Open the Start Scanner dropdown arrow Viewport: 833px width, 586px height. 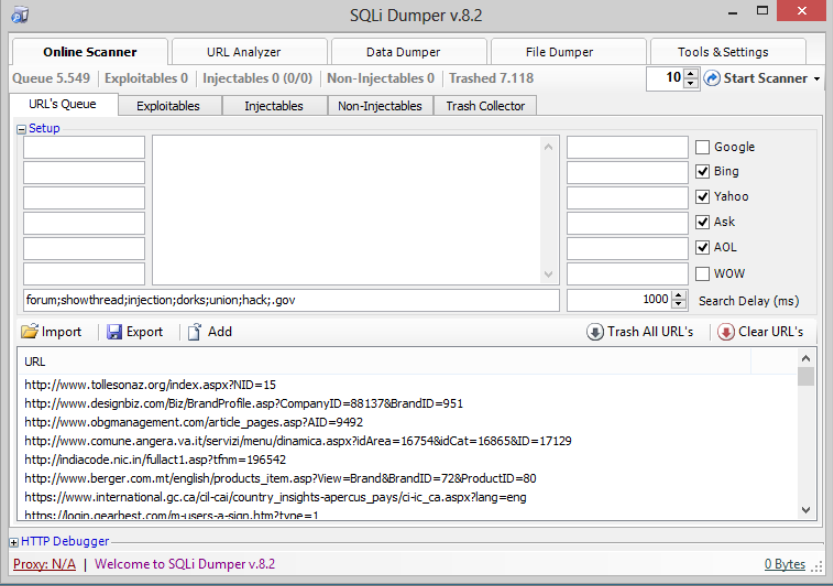[817, 79]
